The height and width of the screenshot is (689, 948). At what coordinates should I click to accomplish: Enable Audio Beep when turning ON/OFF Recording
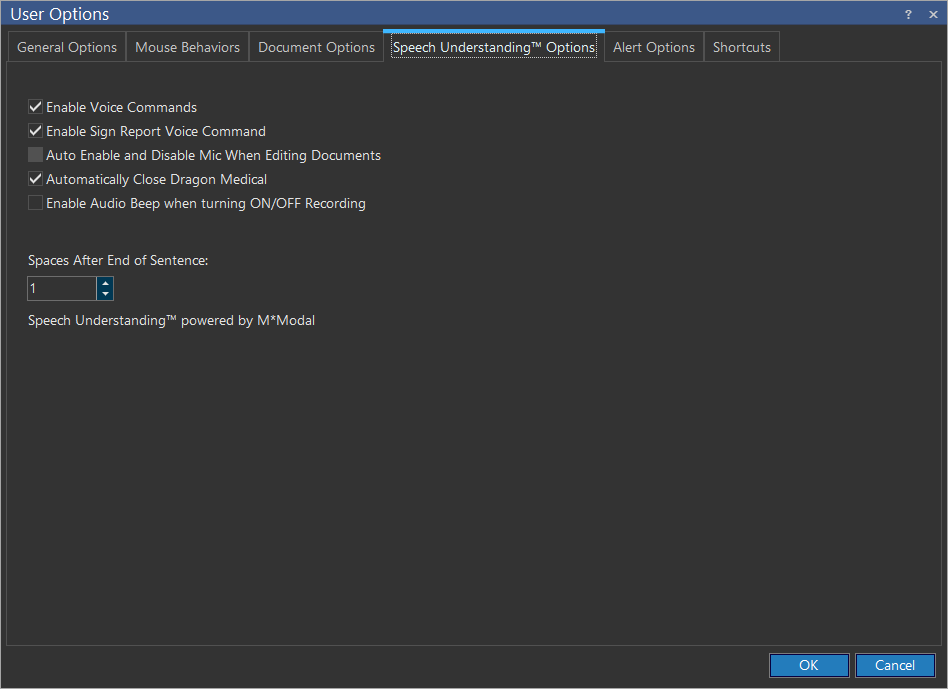[36, 203]
